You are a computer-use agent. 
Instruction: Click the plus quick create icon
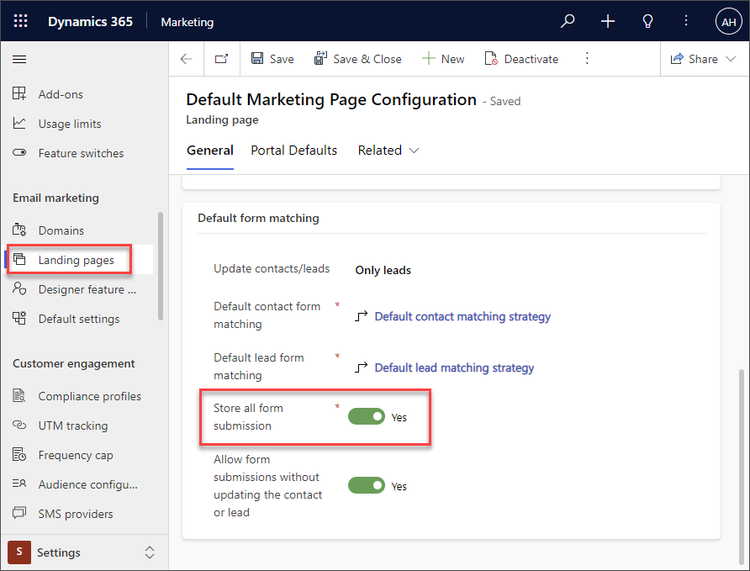point(607,21)
